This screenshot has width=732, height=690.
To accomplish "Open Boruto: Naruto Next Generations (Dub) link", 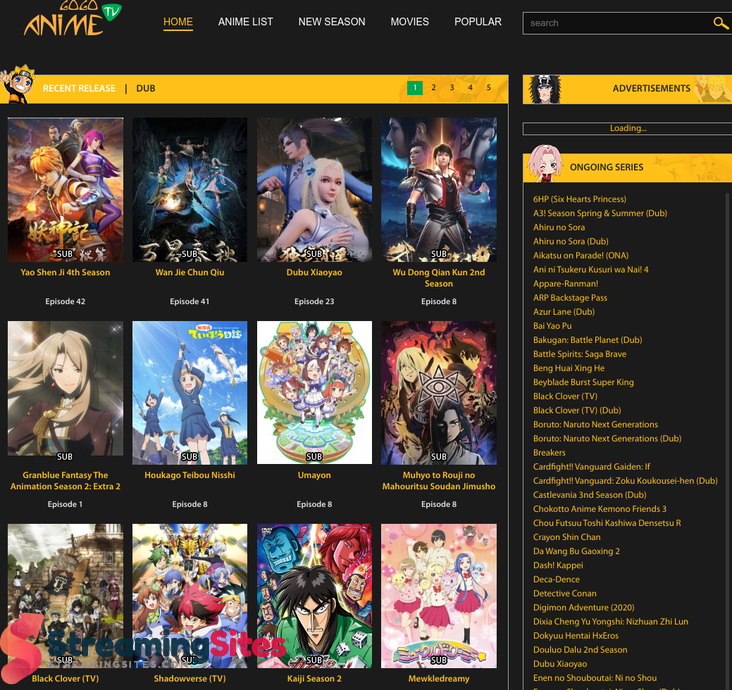I will click(607, 438).
